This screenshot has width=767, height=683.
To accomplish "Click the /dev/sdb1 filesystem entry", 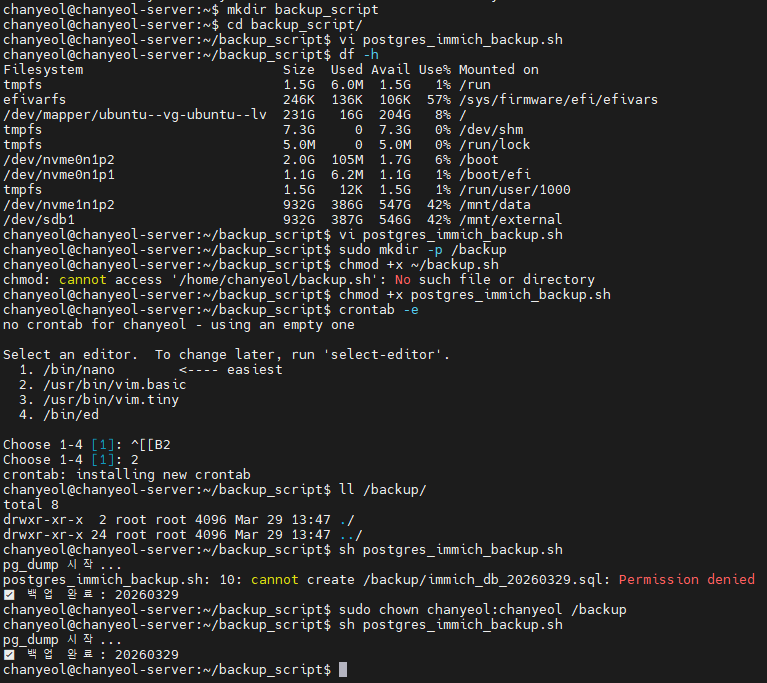I will (x=38, y=220).
